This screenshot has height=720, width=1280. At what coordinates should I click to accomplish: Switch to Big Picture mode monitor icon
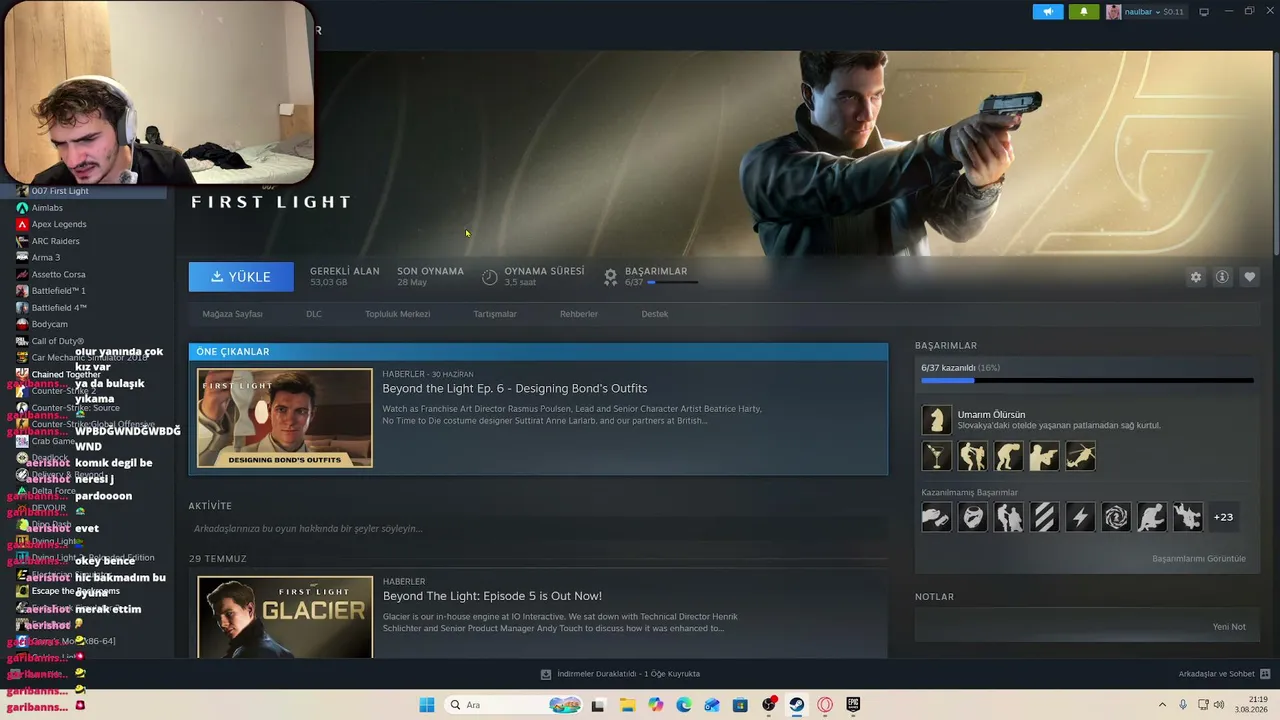1204,12
